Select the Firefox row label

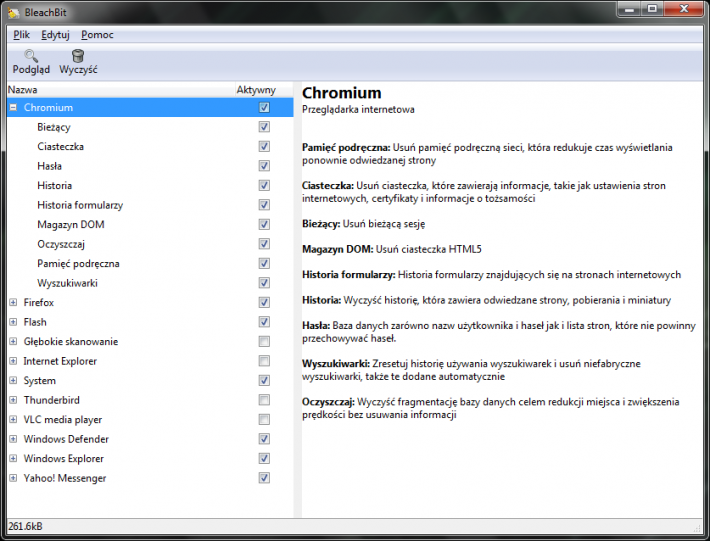[38, 302]
